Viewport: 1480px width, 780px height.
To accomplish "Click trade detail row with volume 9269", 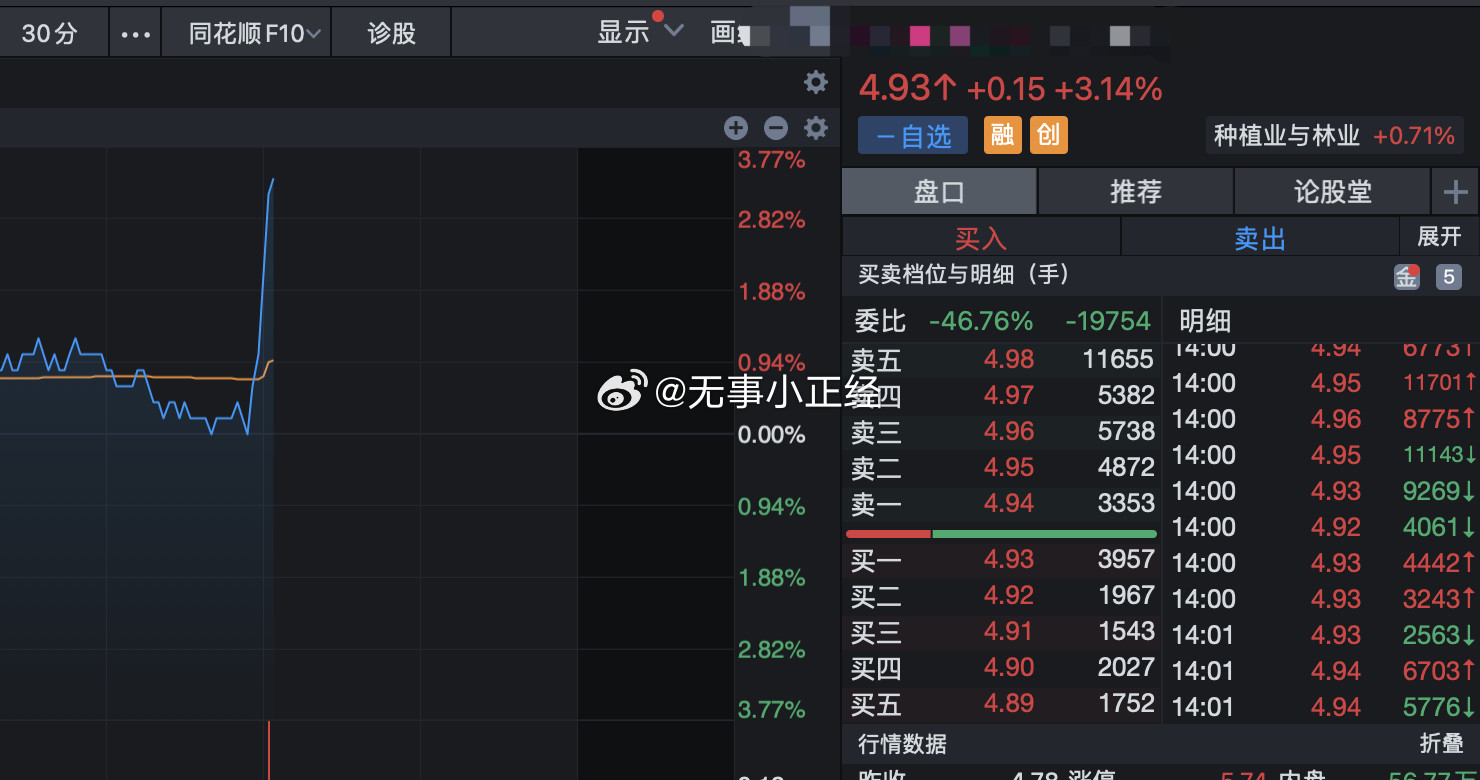I will 1323,491.
